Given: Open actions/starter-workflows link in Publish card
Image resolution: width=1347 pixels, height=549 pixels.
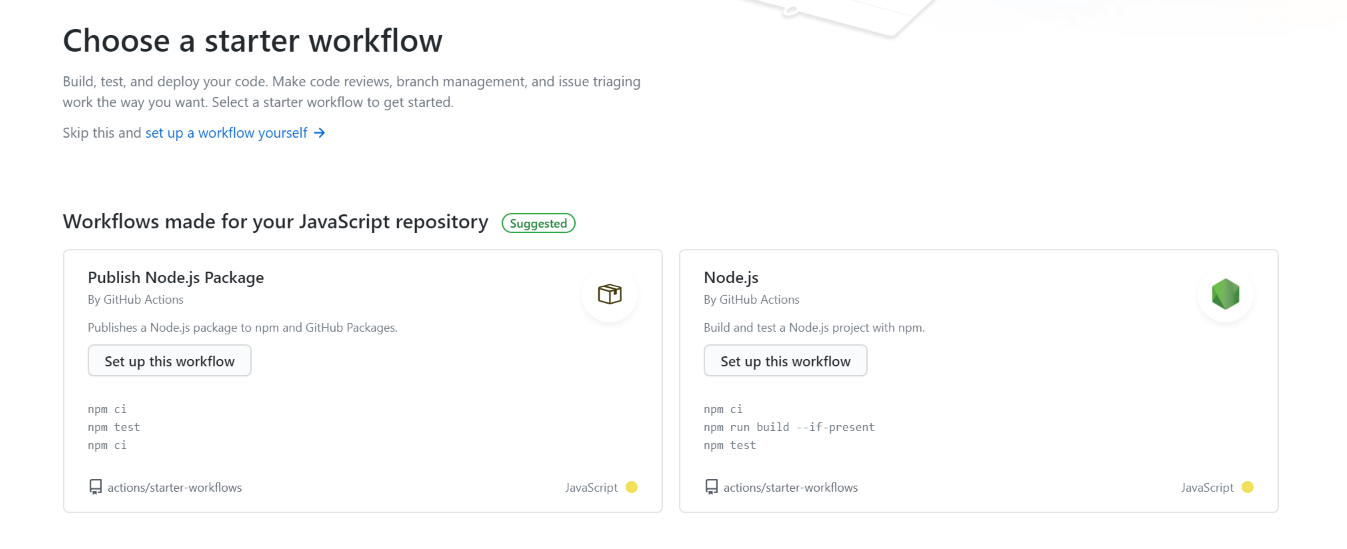Looking at the screenshot, I should click(175, 488).
